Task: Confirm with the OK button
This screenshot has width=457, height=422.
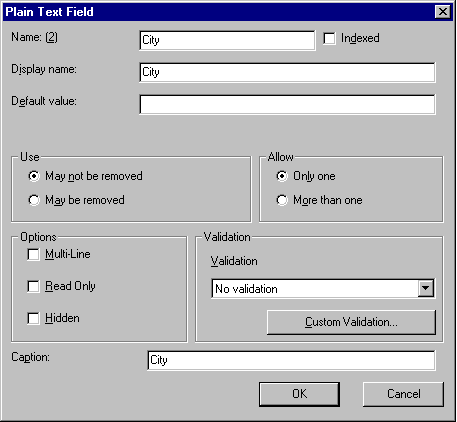Action: (x=299, y=394)
